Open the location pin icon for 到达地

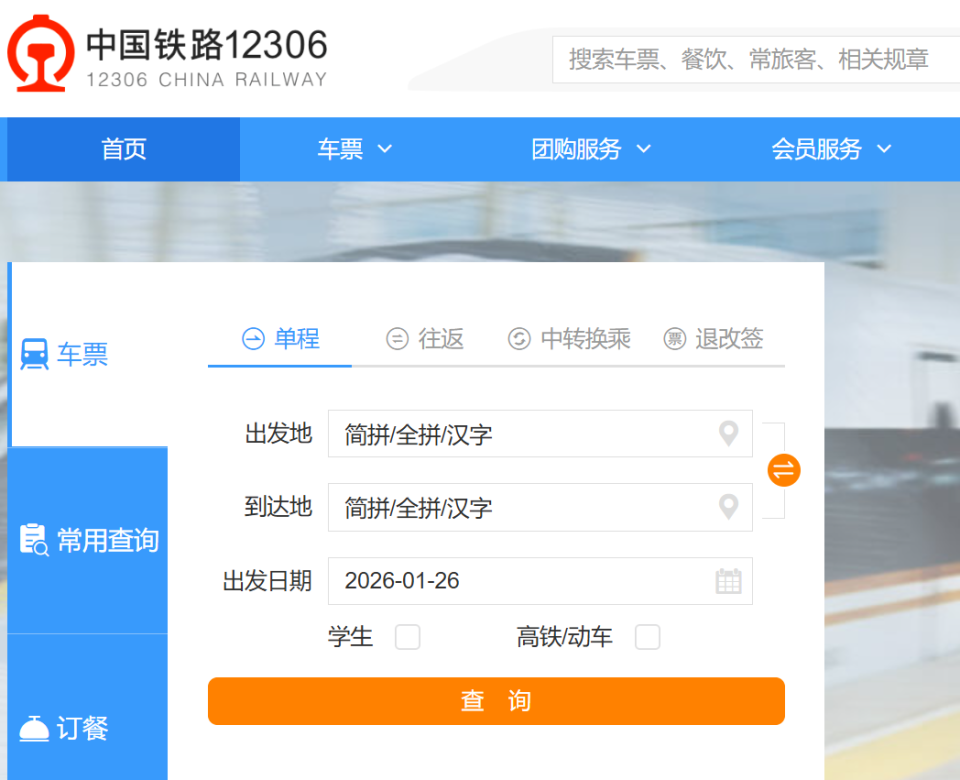(x=729, y=507)
